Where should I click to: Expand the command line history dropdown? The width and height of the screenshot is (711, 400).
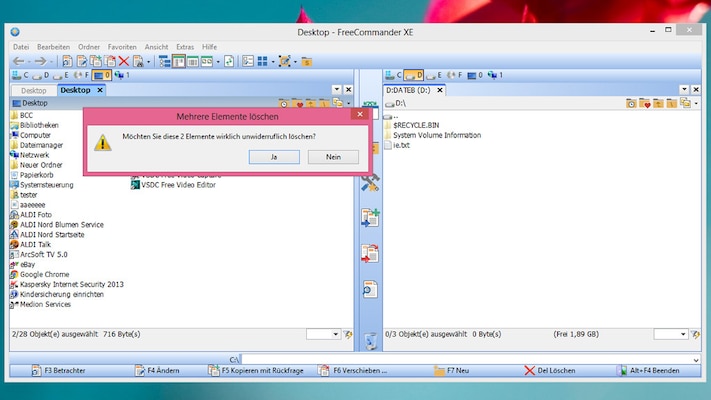696,359
